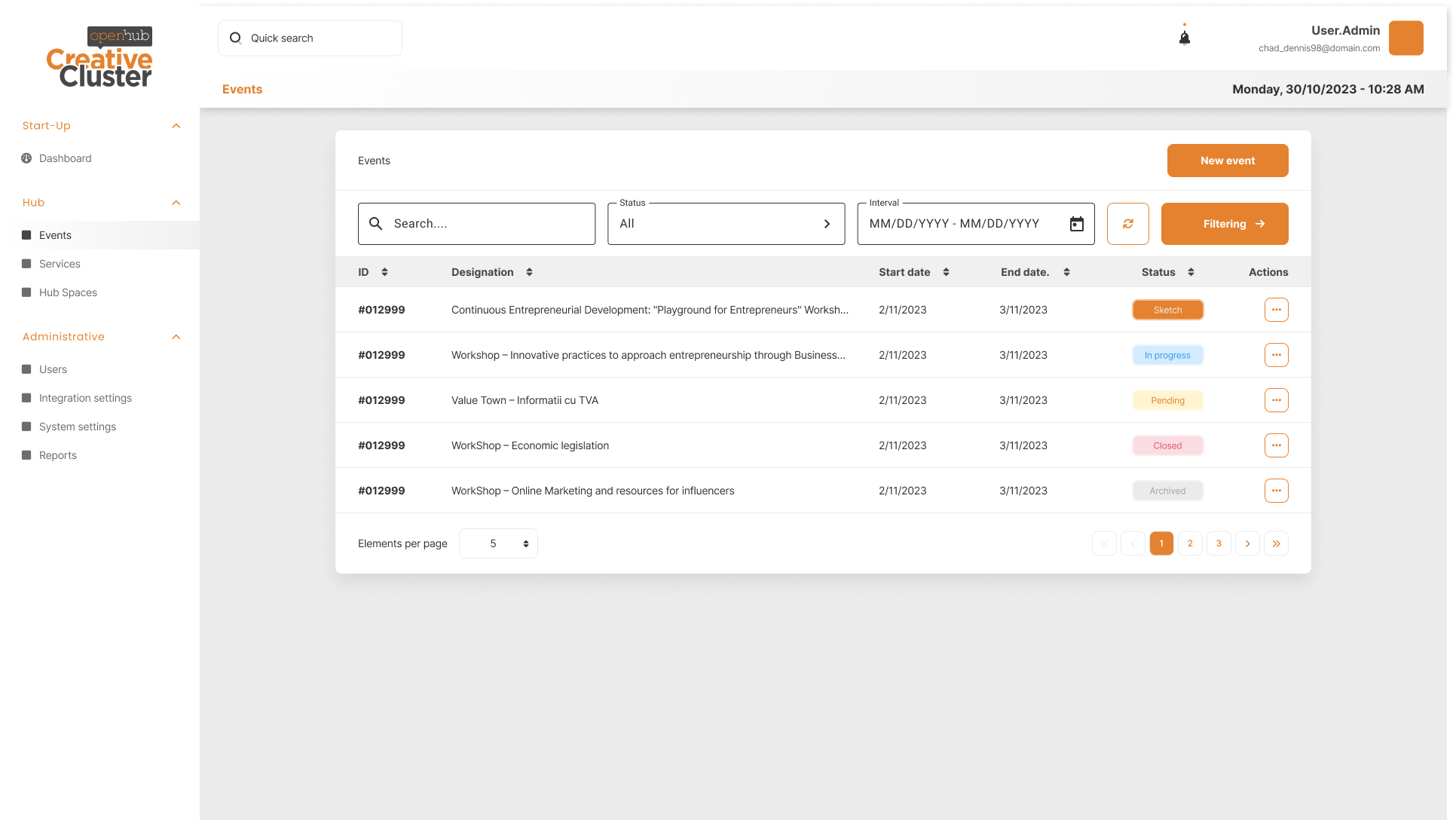The height and width of the screenshot is (820, 1456).
Task: Click next page arrow in pagination
Action: click(x=1247, y=543)
